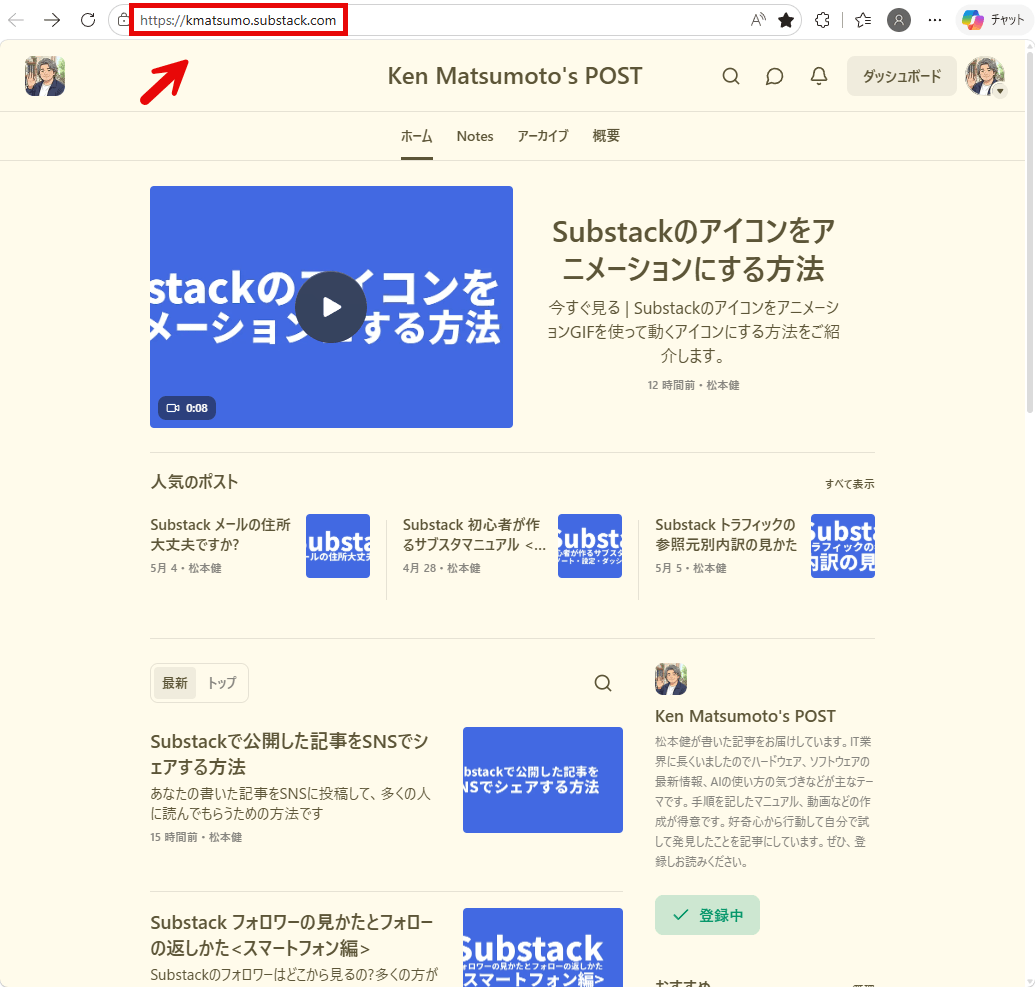Click '4月 28・松本健' date text
Screen dimensions: 1035x987
(x=442, y=568)
